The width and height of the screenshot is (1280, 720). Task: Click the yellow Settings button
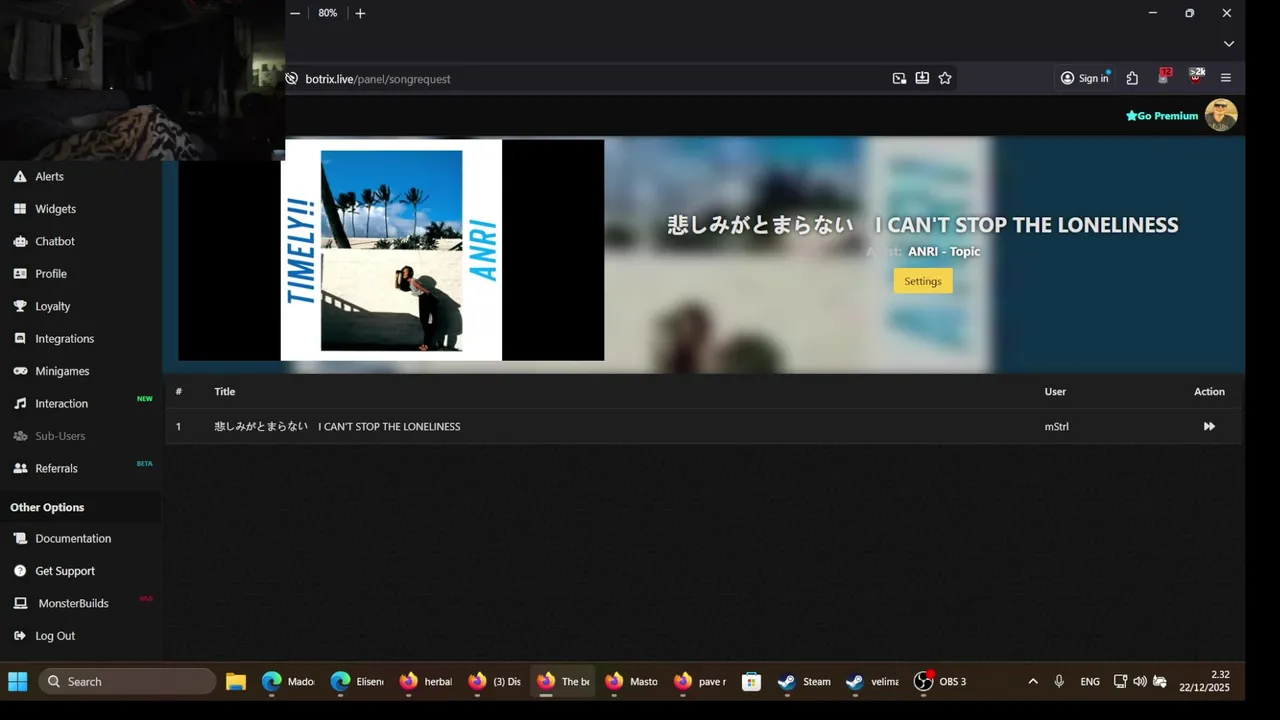pyautogui.click(x=923, y=281)
